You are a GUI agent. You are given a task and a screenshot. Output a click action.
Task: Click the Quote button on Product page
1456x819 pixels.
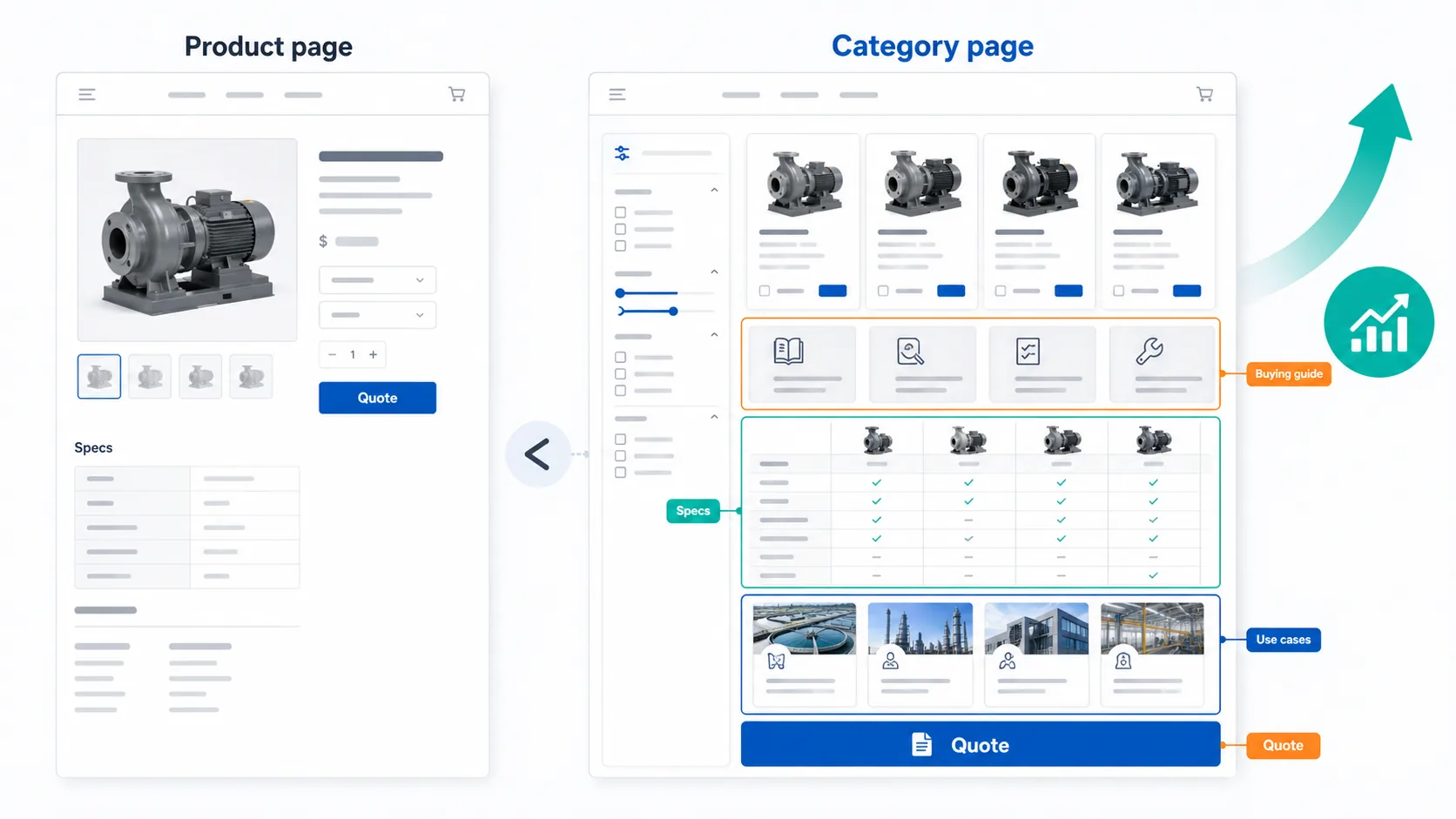click(x=377, y=398)
